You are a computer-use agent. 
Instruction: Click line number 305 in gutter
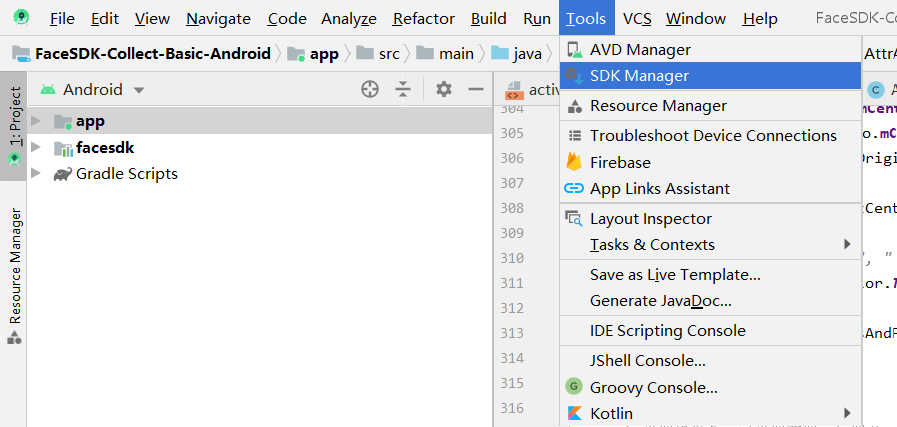511,133
